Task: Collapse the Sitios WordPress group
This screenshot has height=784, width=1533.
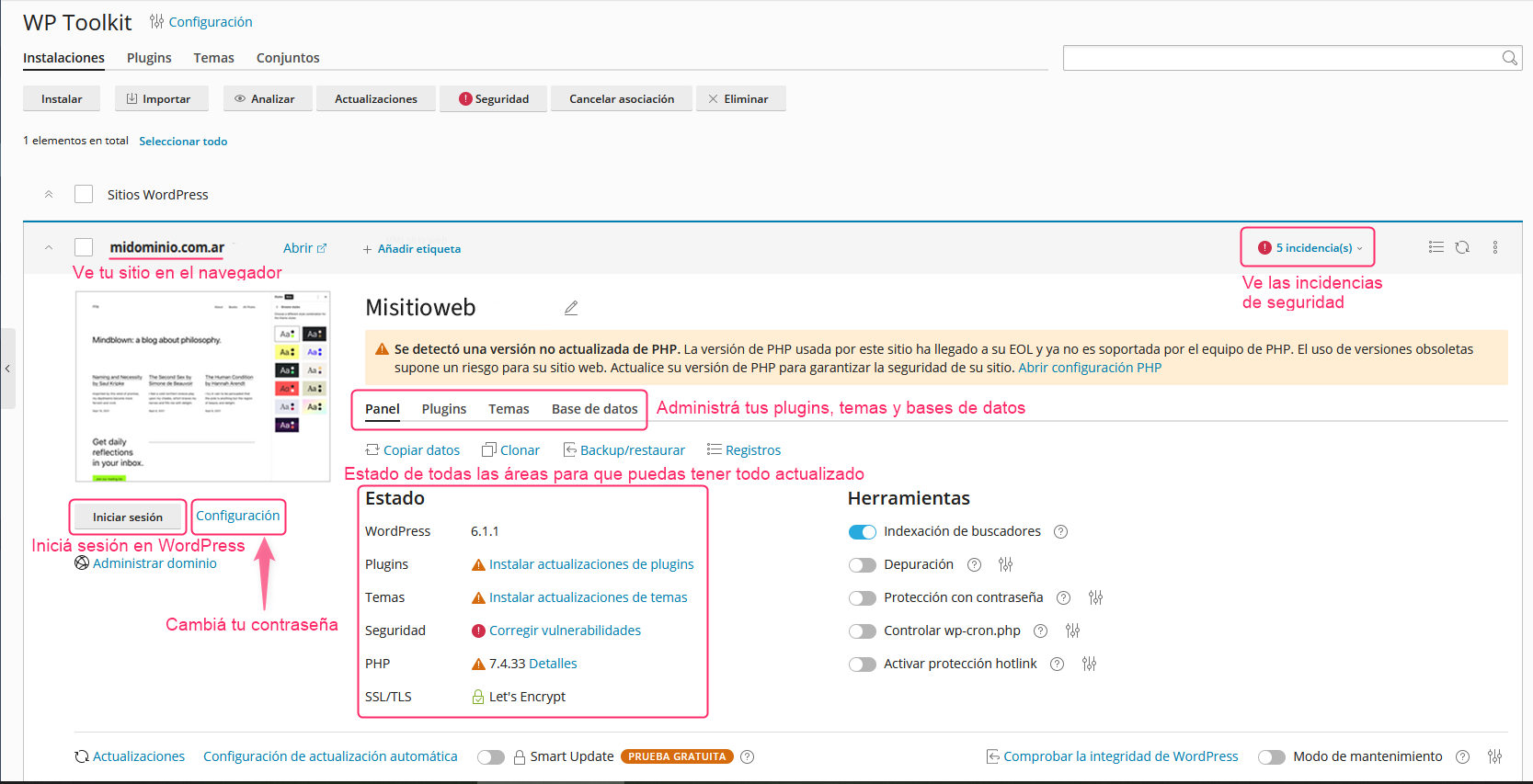Action: coord(49,194)
